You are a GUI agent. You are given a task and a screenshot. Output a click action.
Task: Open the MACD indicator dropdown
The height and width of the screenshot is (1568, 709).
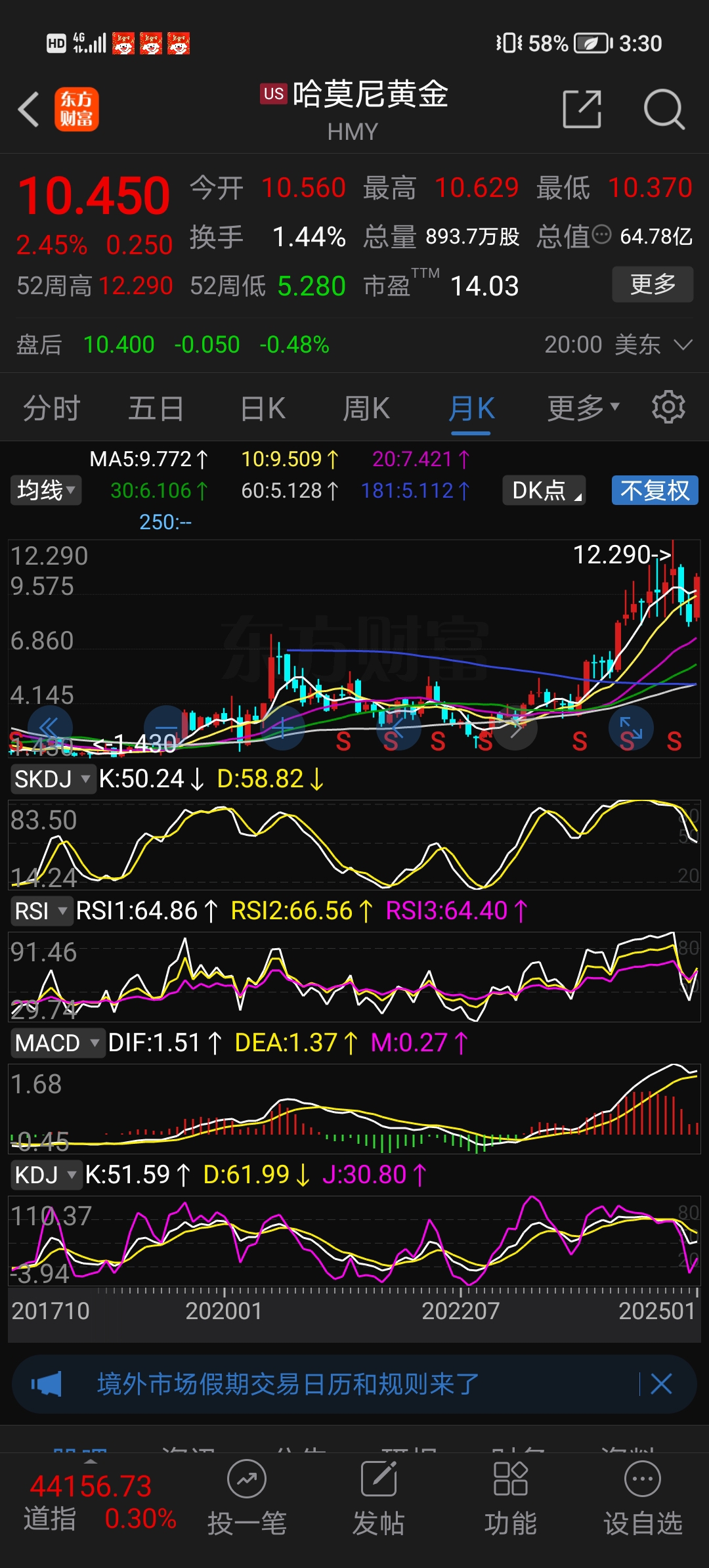(57, 1043)
